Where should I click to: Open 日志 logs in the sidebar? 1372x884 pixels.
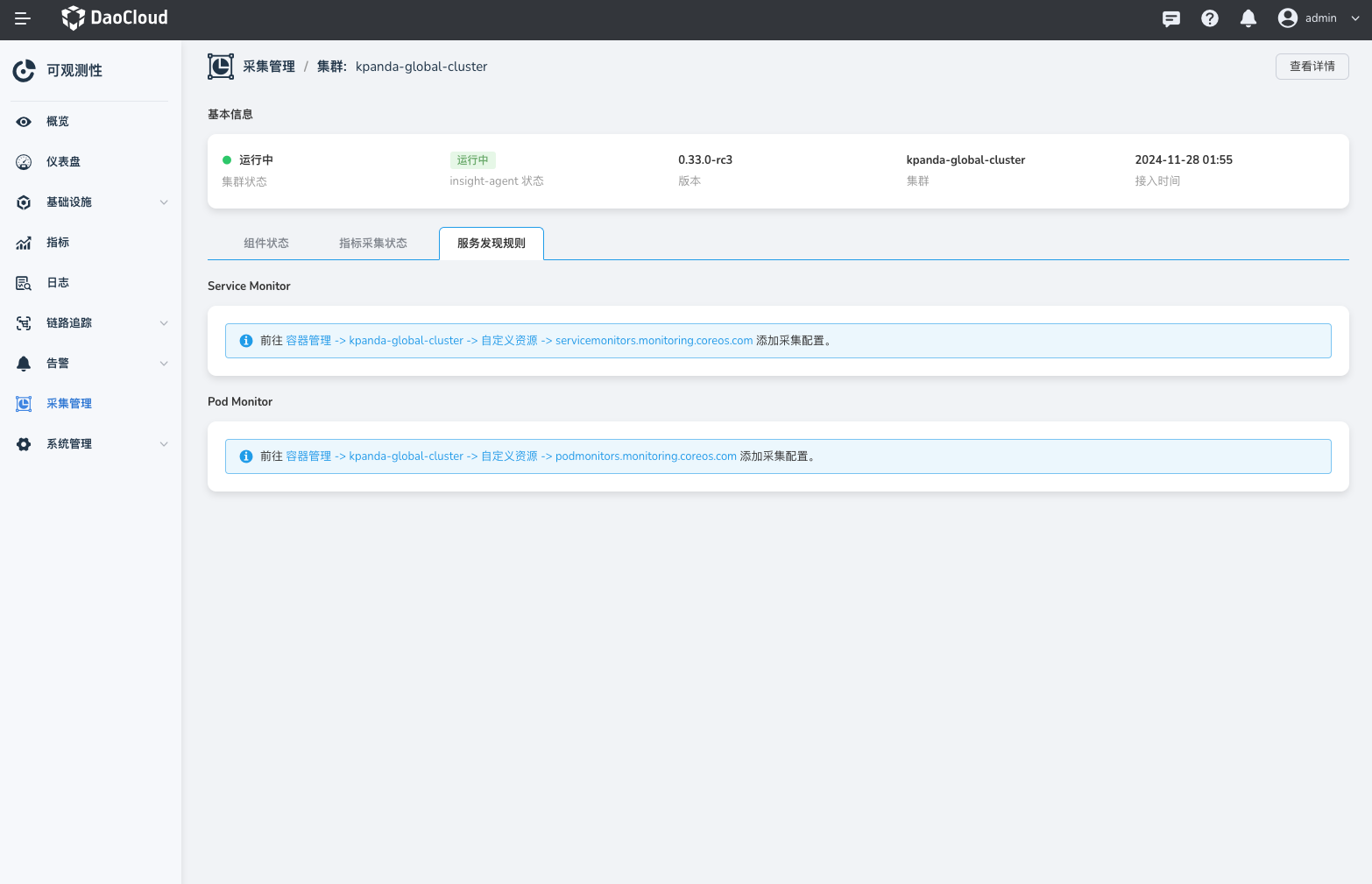coord(58,283)
